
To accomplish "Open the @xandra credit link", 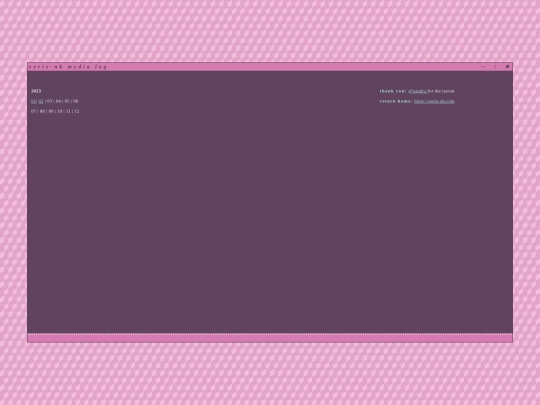I will tap(417, 91).
